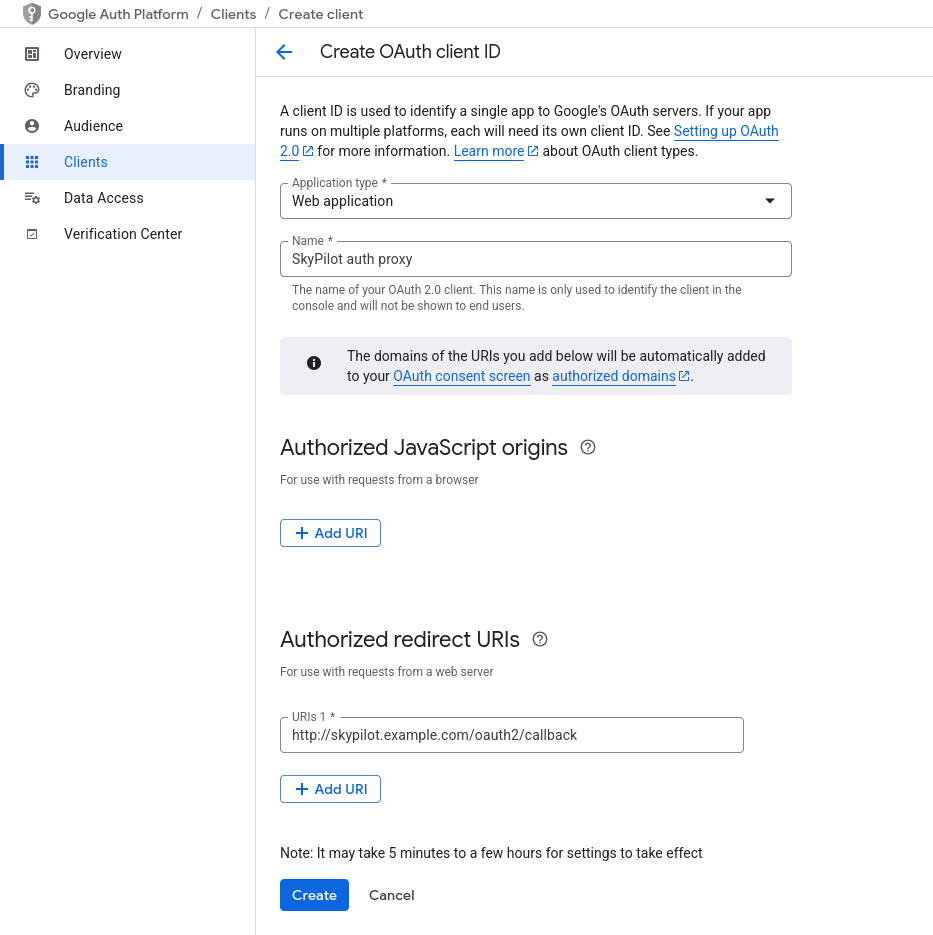This screenshot has height=935, width=933.
Task: Click the URIs 1 redirect input field
Action: pos(512,735)
